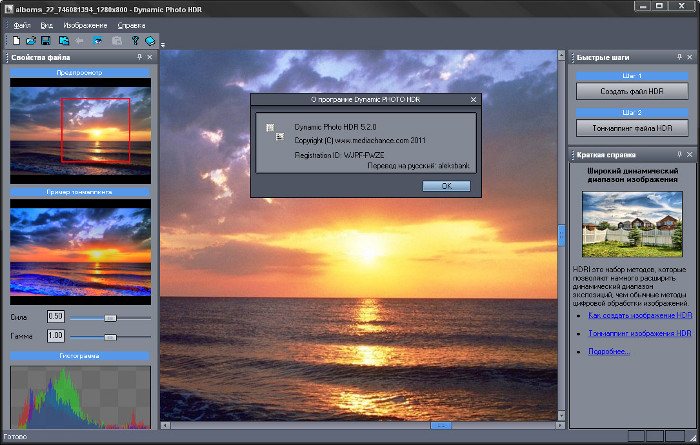
Task: Click the New file toolbar icon
Action: [x=16, y=40]
